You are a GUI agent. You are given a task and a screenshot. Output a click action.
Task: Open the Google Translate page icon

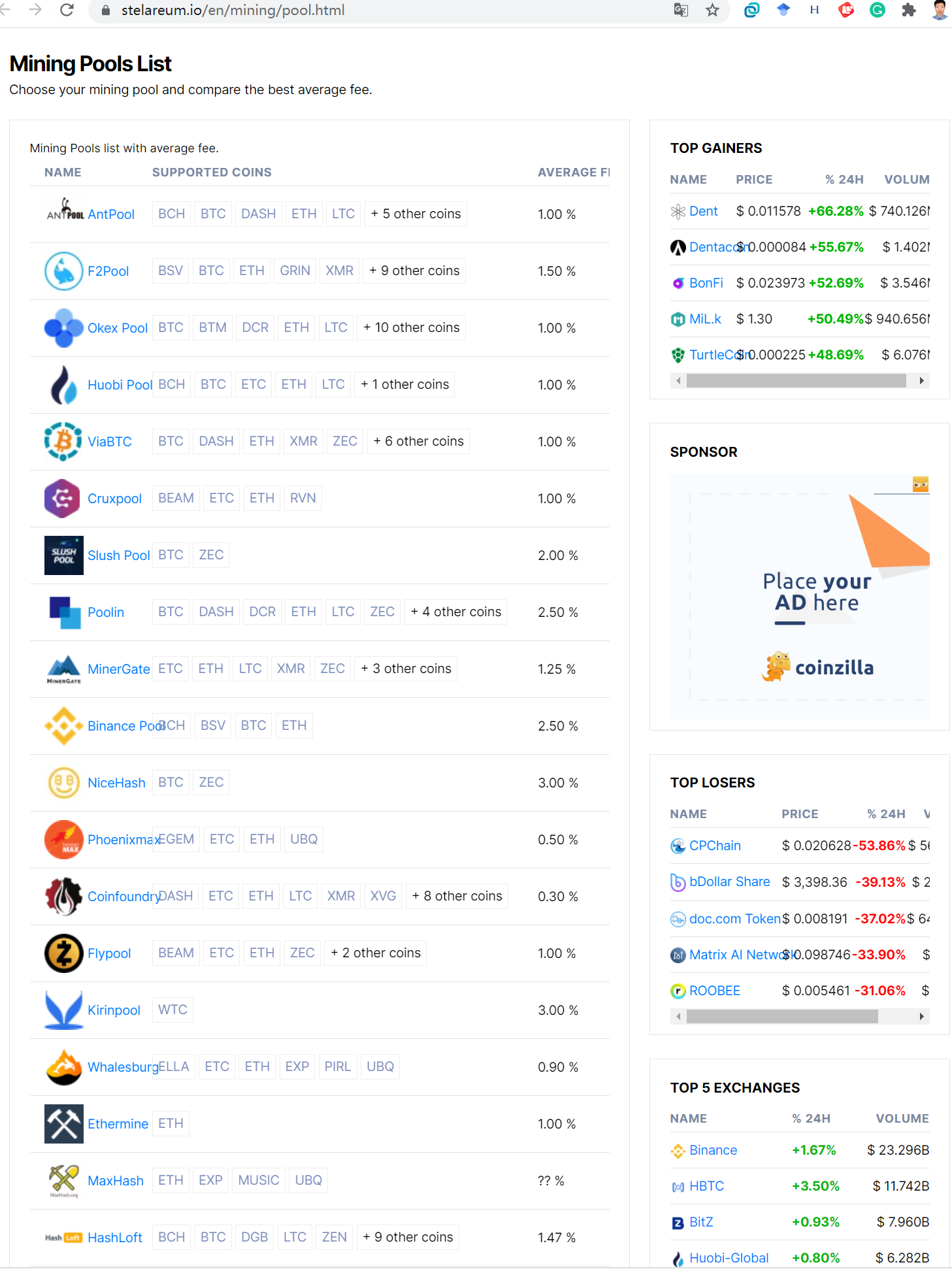pos(681,10)
